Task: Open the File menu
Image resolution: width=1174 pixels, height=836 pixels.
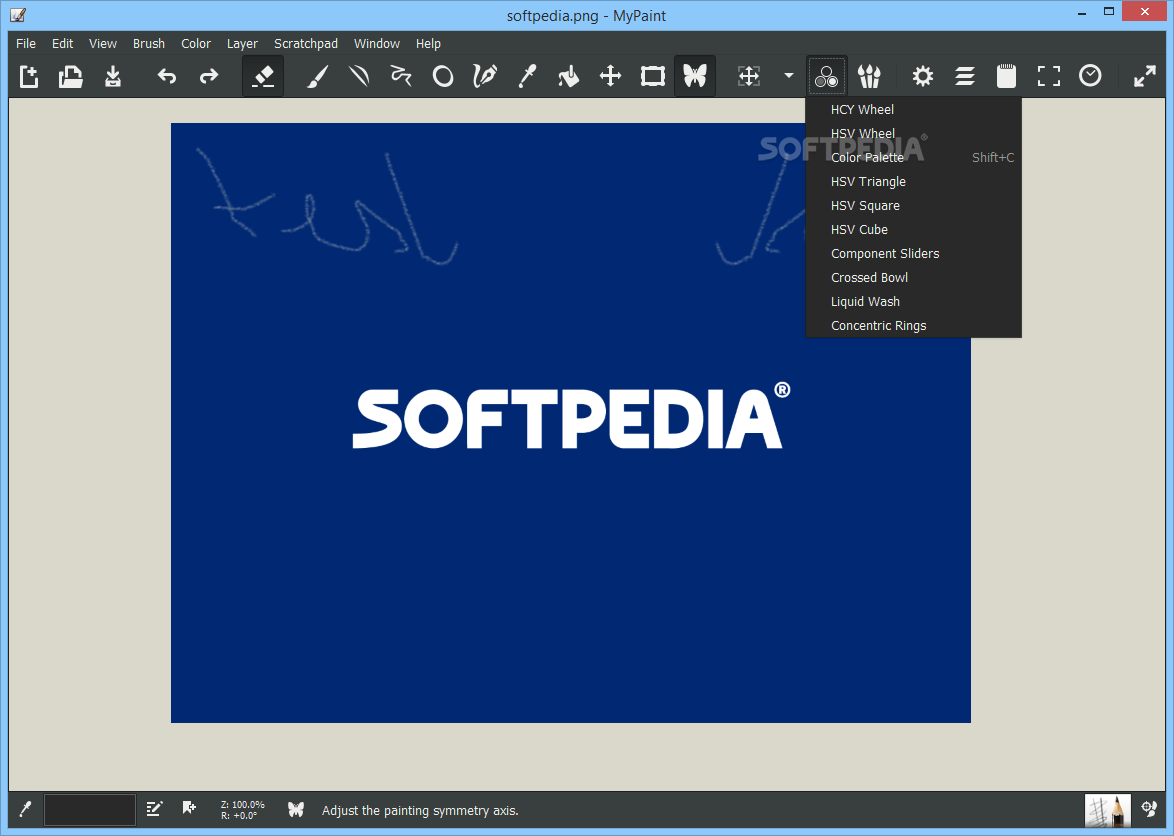Action: (25, 43)
